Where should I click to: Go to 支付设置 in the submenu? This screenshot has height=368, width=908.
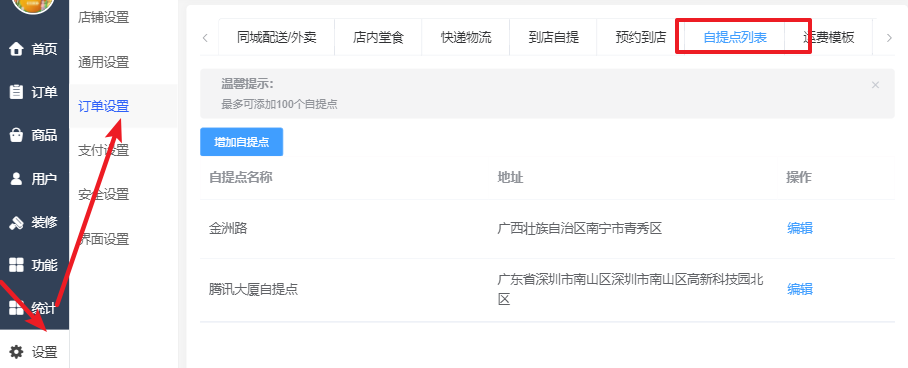pos(104,151)
